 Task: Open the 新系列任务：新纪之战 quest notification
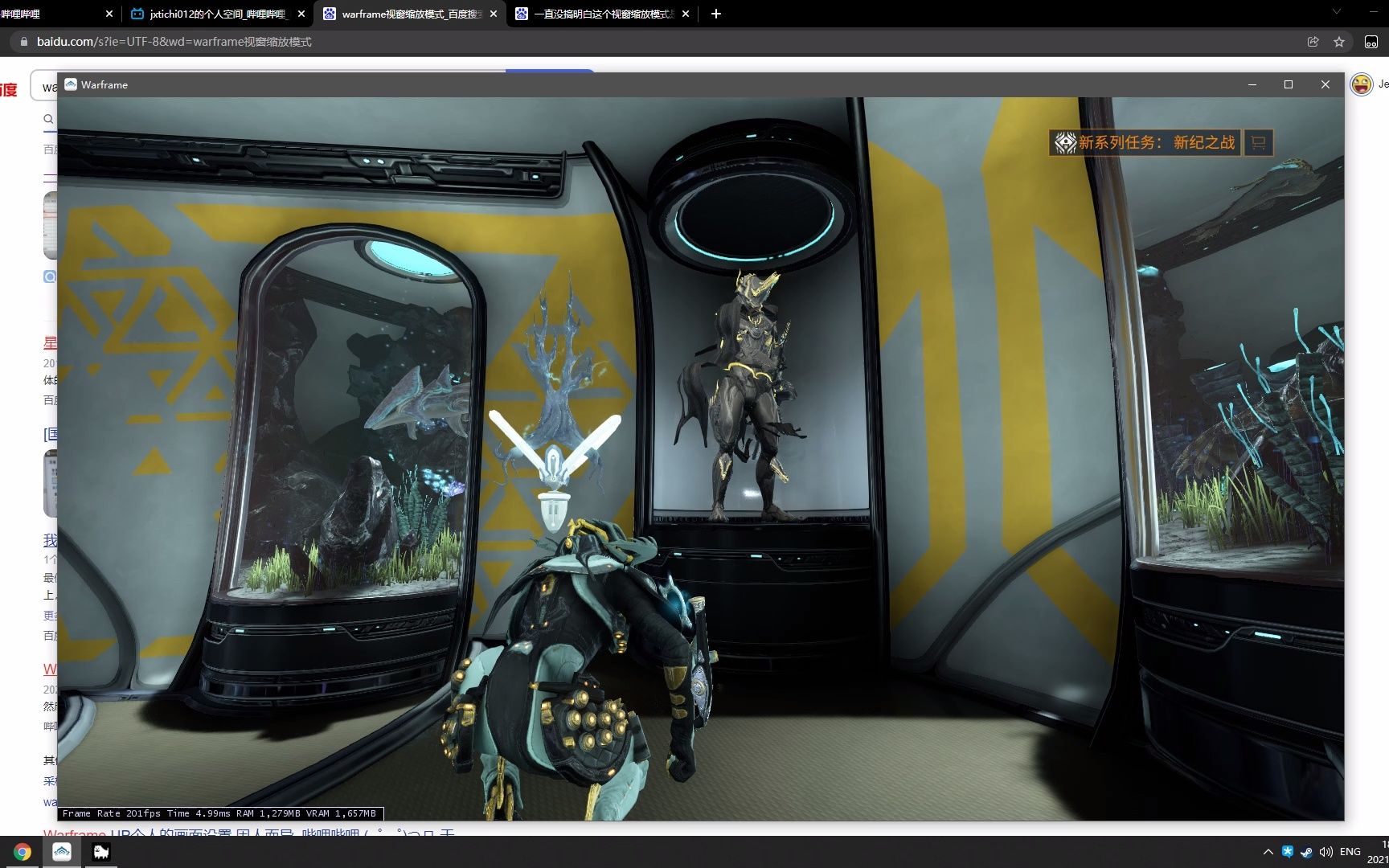pos(1145,143)
